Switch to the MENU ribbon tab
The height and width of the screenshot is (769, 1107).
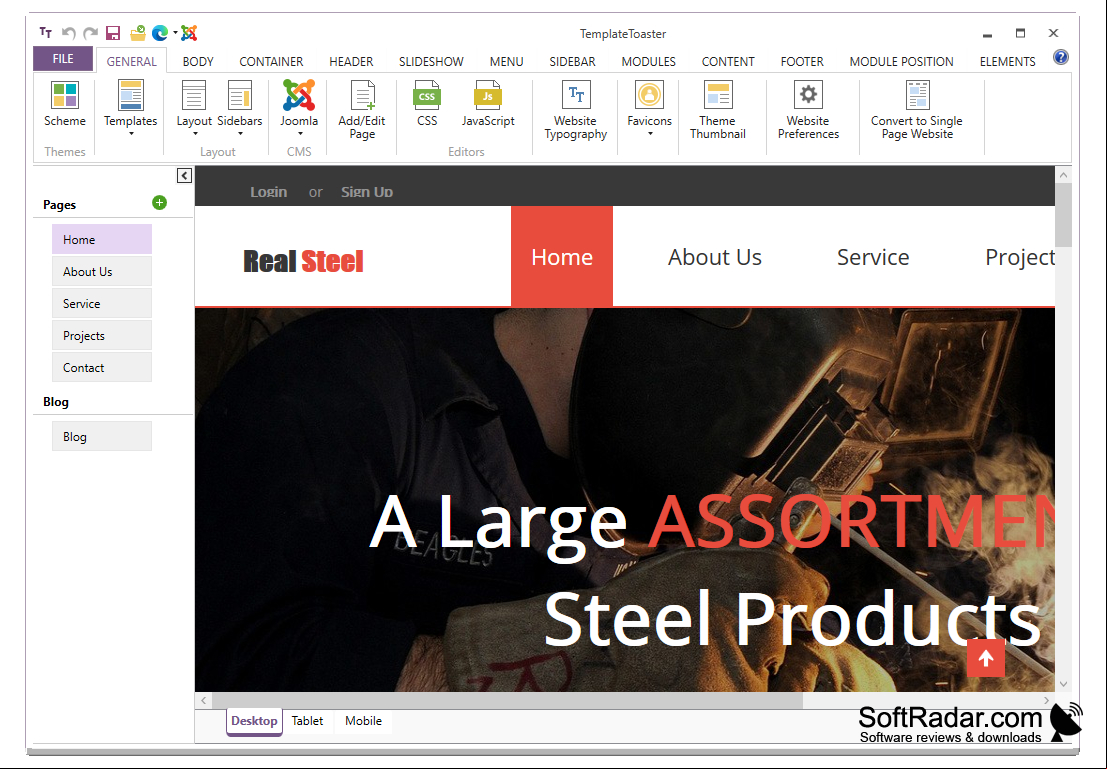506,61
